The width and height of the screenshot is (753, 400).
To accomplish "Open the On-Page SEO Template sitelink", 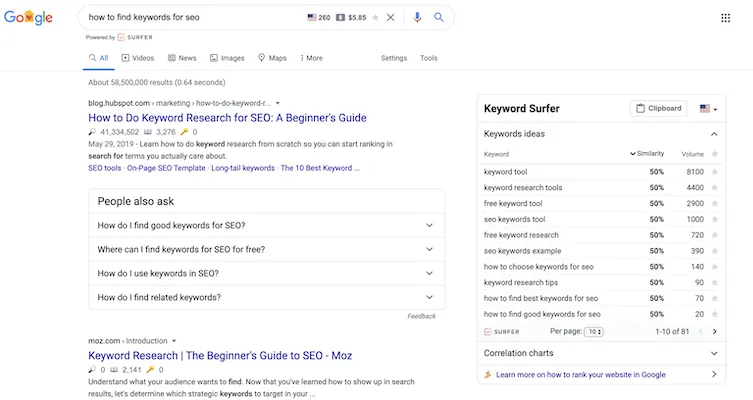I will (x=166, y=168).
